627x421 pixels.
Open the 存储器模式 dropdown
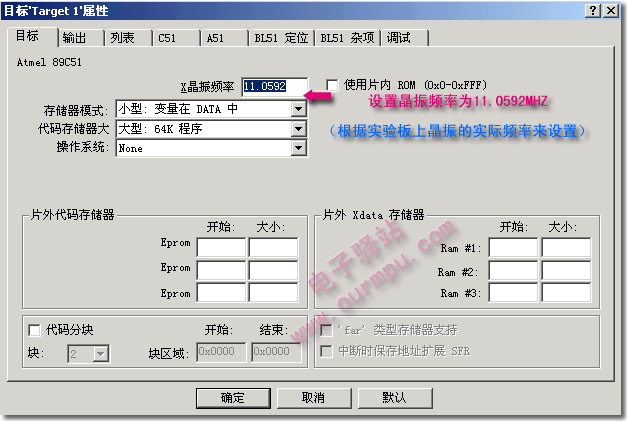[x=298, y=108]
